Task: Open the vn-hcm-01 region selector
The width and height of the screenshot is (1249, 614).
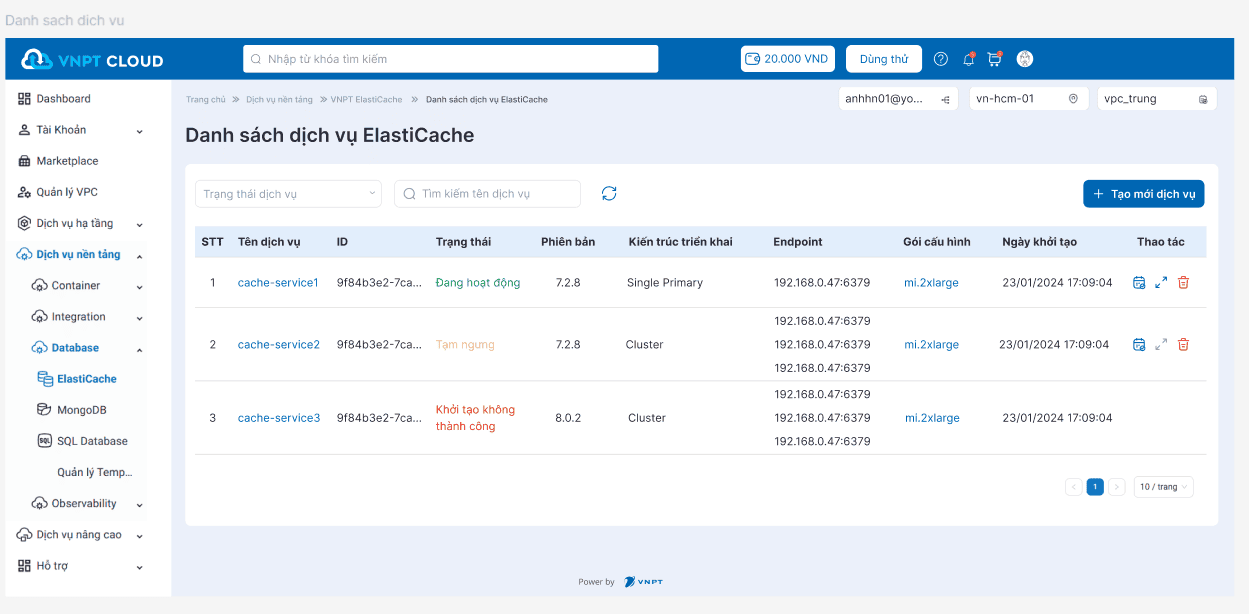Action: (1028, 99)
